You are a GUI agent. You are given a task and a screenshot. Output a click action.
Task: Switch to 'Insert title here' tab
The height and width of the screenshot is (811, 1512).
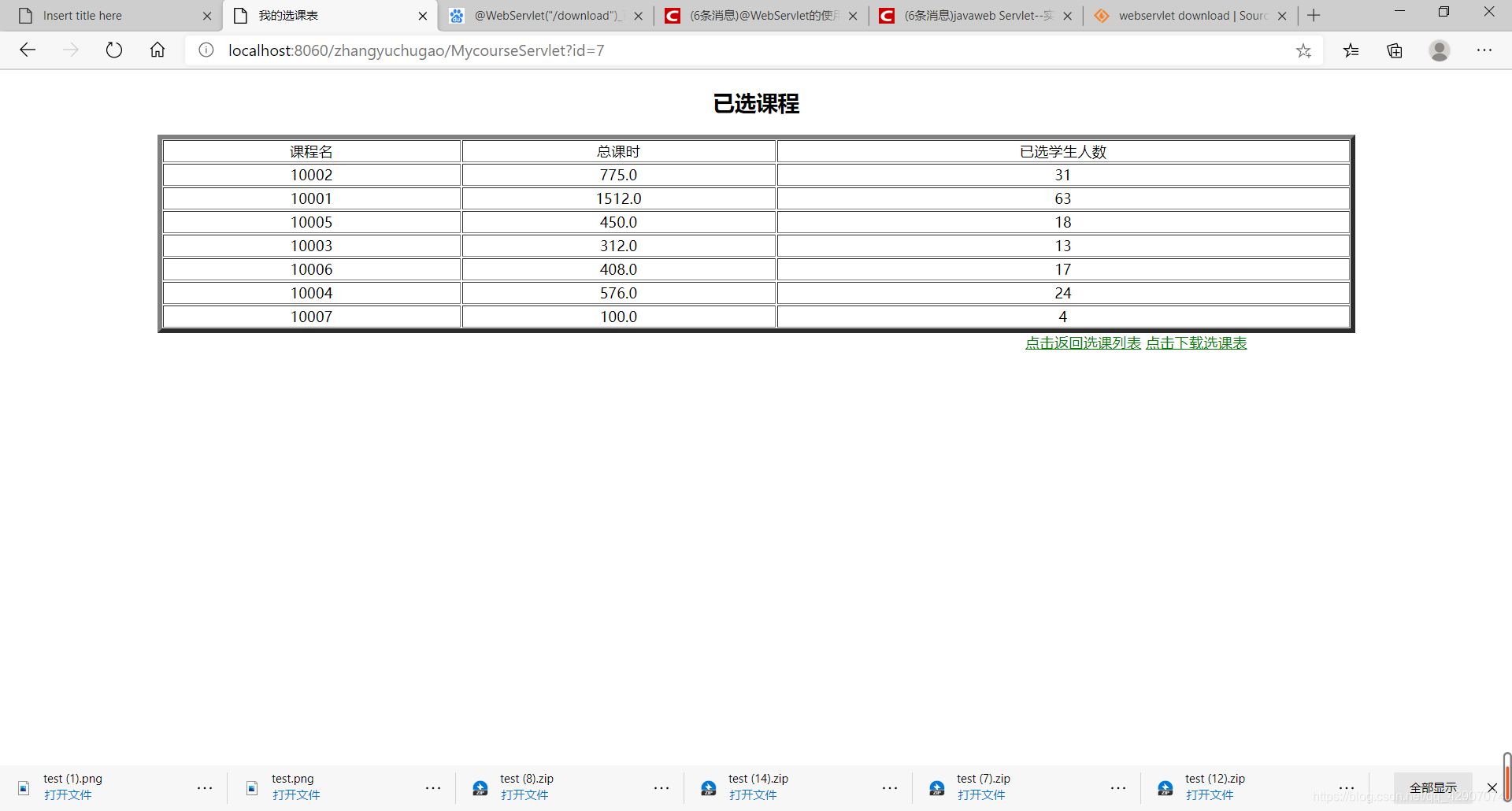pyautogui.click(x=110, y=16)
